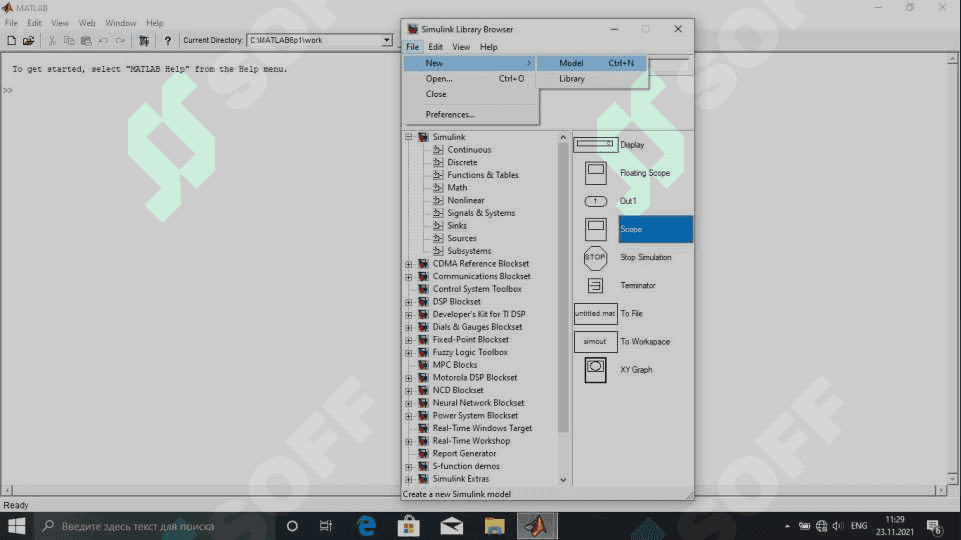Expand the Dials & Gauges Blockset node
Image resolution: width=961 pixels, height=540 pixels.
click(x=409, y=327)
